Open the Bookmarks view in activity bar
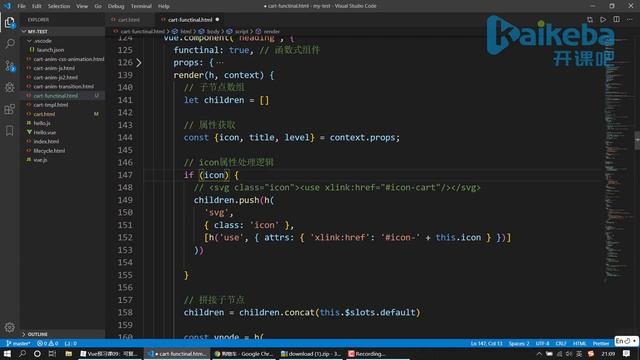 (9, 131)
